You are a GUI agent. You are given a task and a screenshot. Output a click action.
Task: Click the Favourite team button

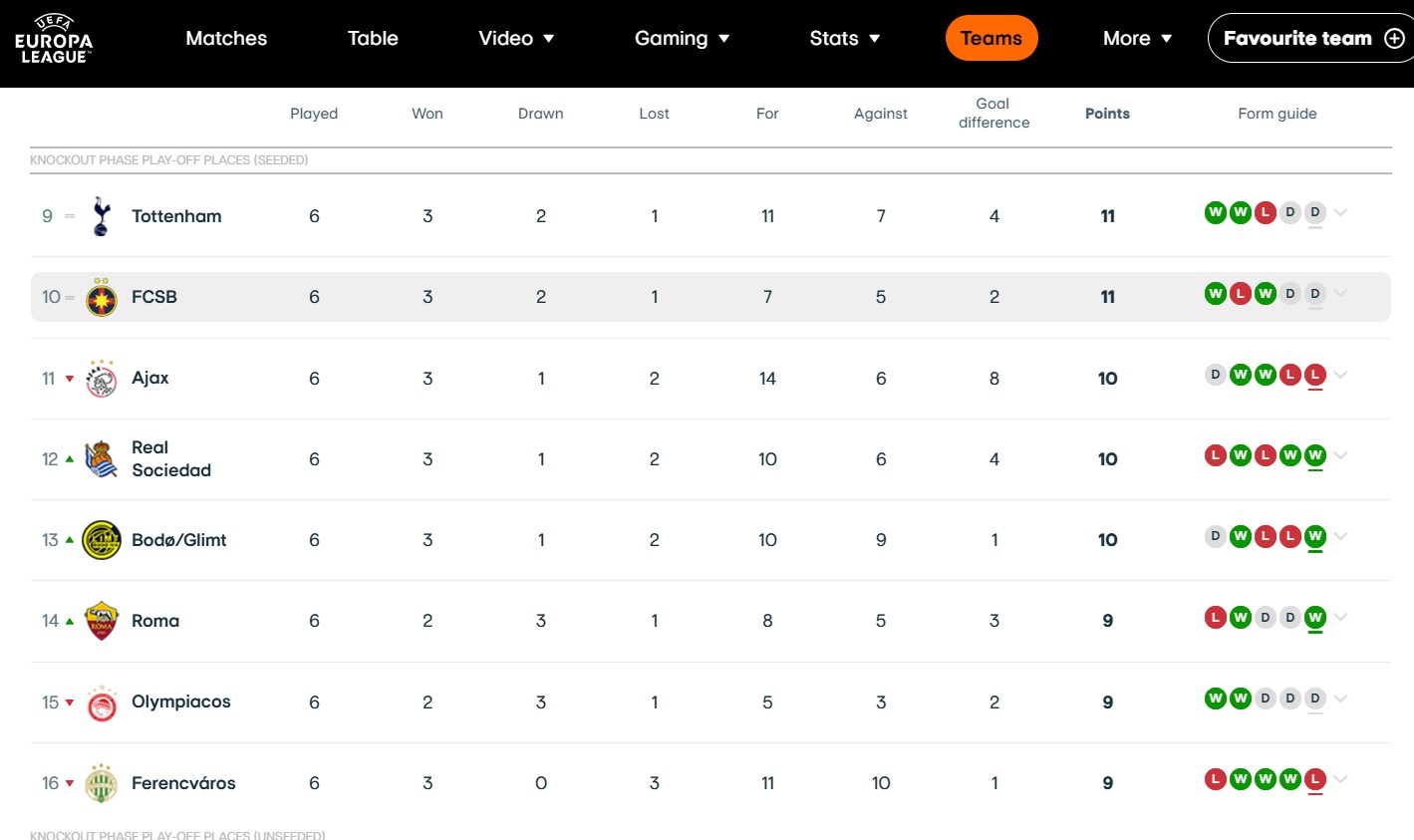point(1310,39)
